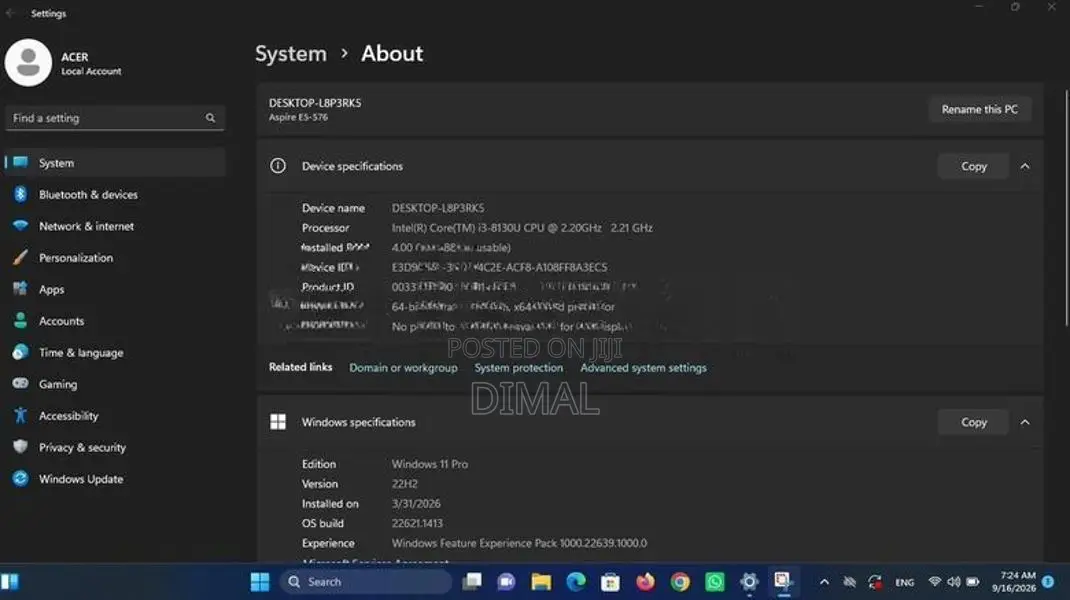Open WhatsApp from taskbar
Screen dimensions: 1070x600
[714, 582]
